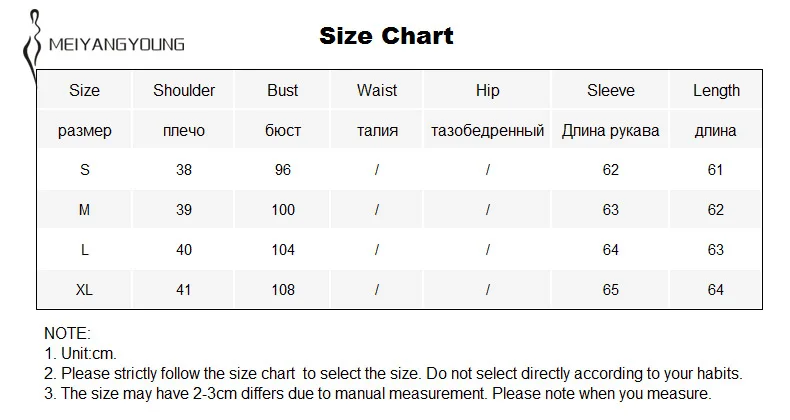The image size is (790, 420).
Task: Select the Shoulder column header
Action: point(184,90)
